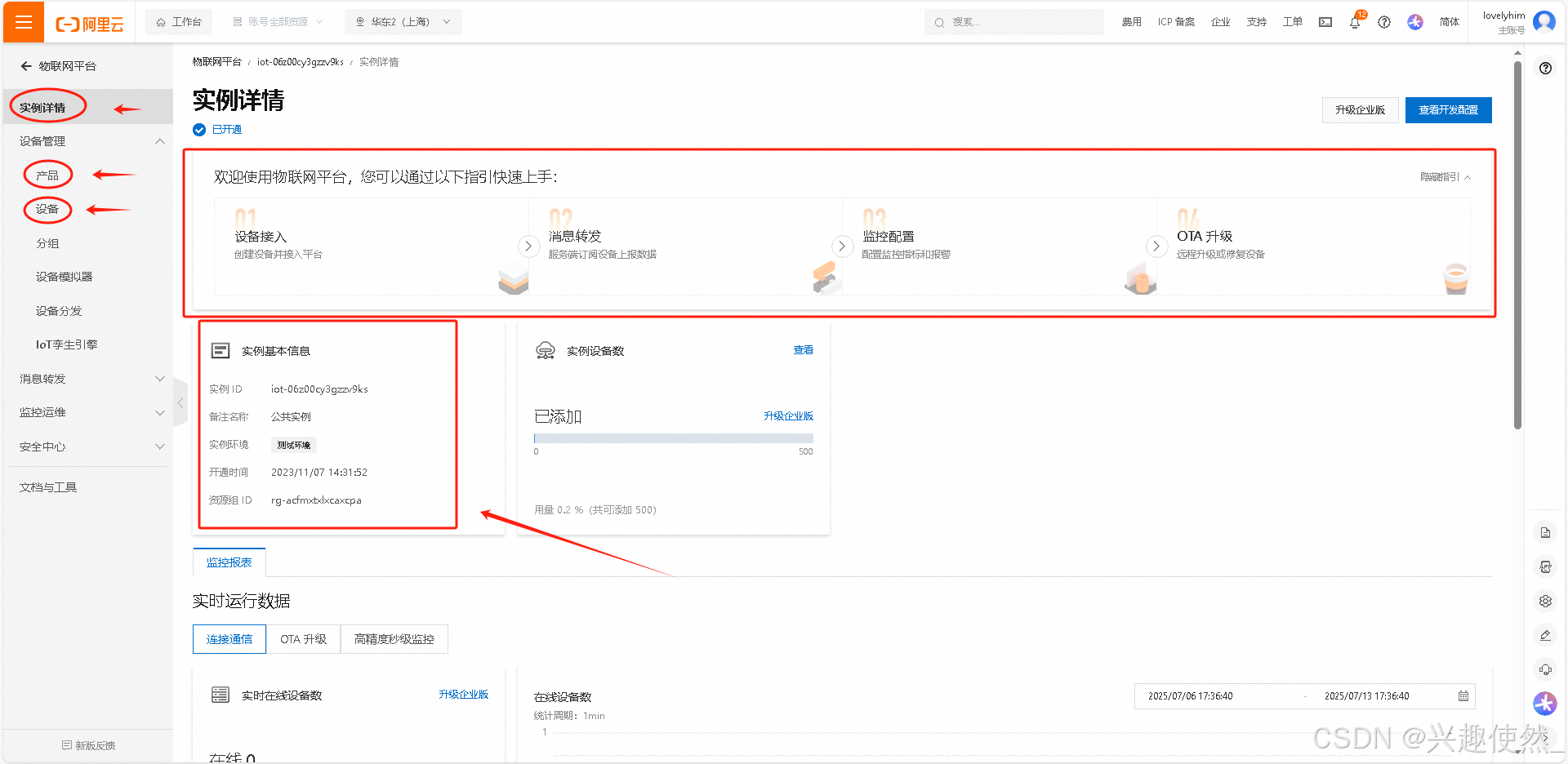Click 升级企业版 in 实时在线设备数 card
1568x764 pixels.
463,695
